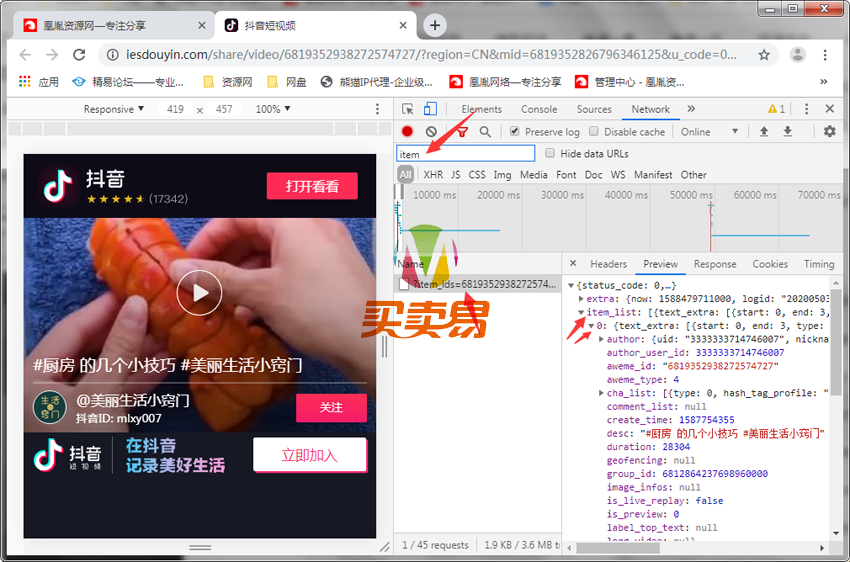Close the 抖音短视频 tab
The width and height of the screenshot is (850, 562).
[x=403, y=25]
